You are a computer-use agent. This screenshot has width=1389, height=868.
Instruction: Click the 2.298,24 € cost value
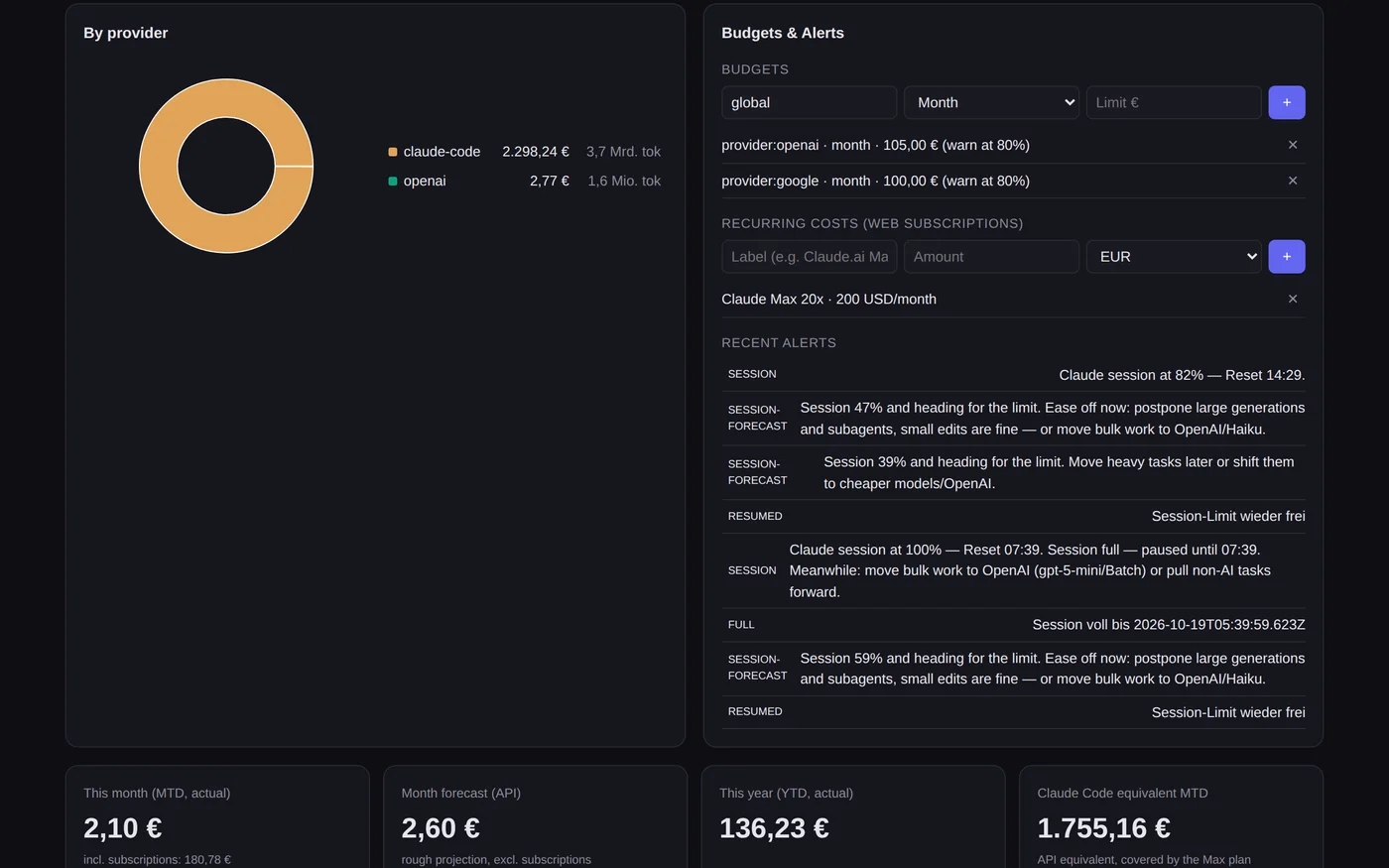tap(536, 152)
